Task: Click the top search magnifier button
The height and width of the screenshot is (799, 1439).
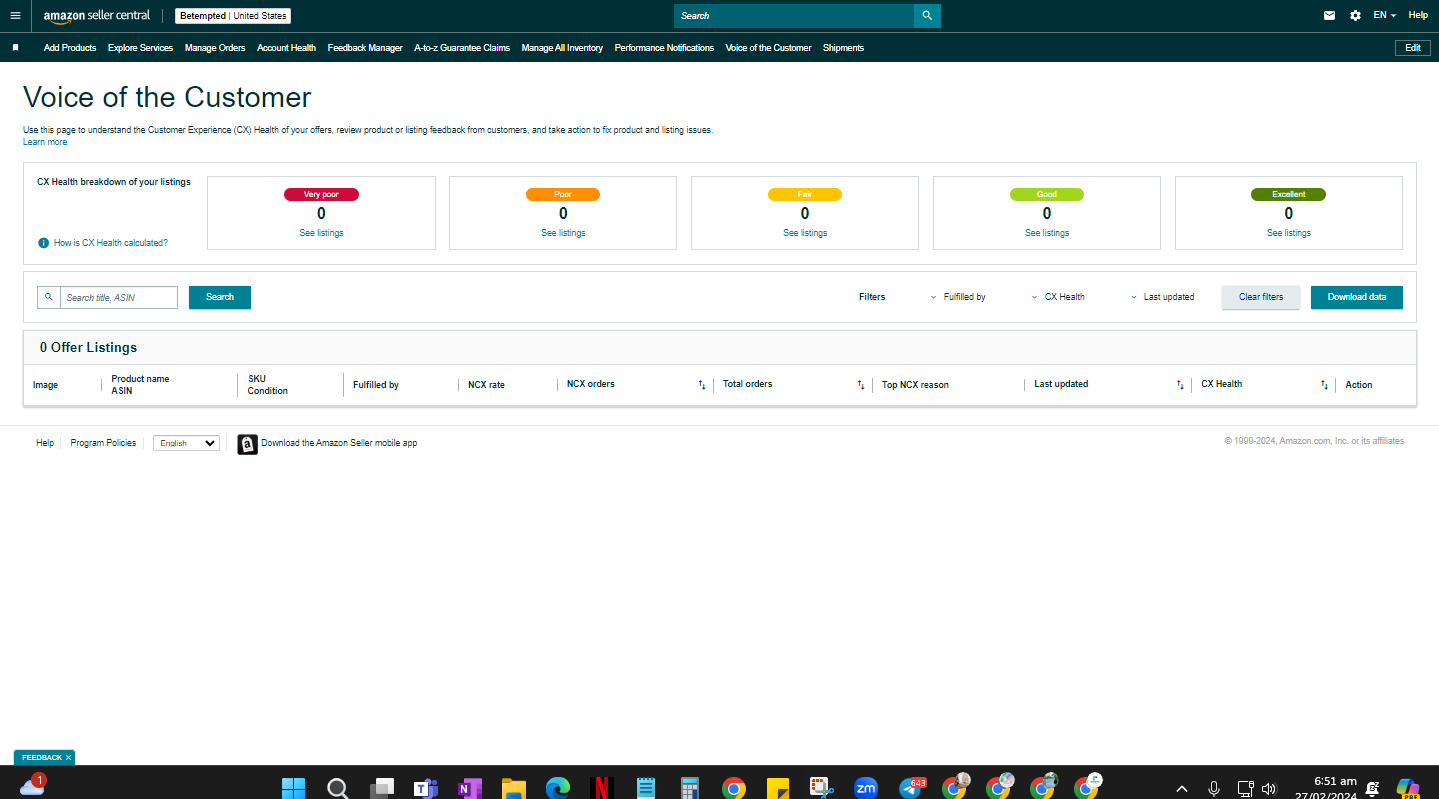Action: 927,16
